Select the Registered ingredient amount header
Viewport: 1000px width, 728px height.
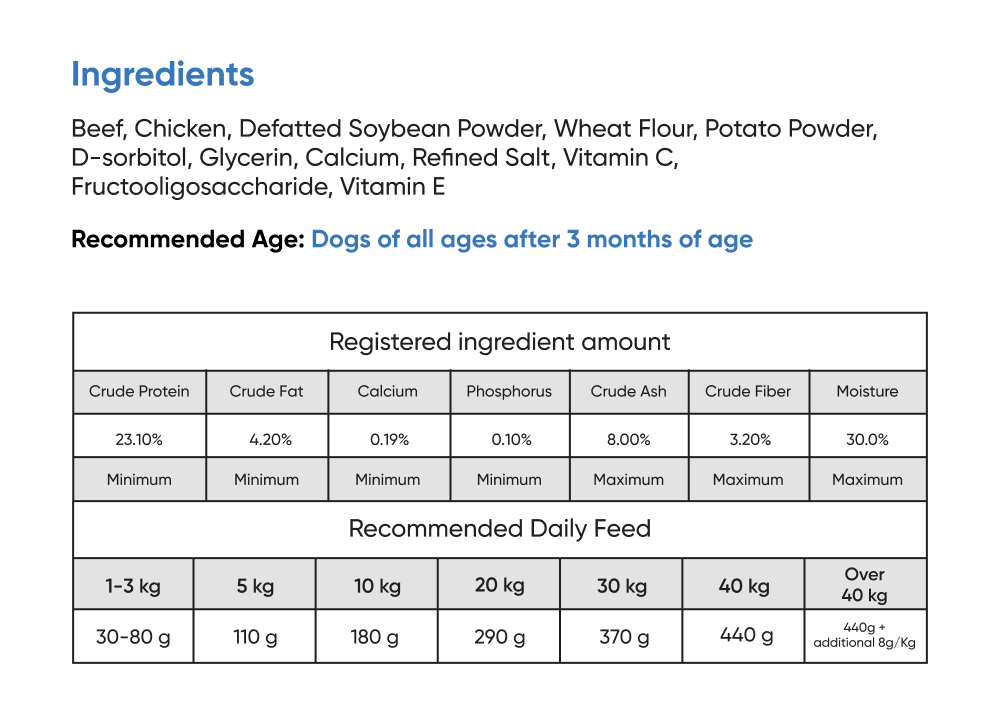[500, 342]
